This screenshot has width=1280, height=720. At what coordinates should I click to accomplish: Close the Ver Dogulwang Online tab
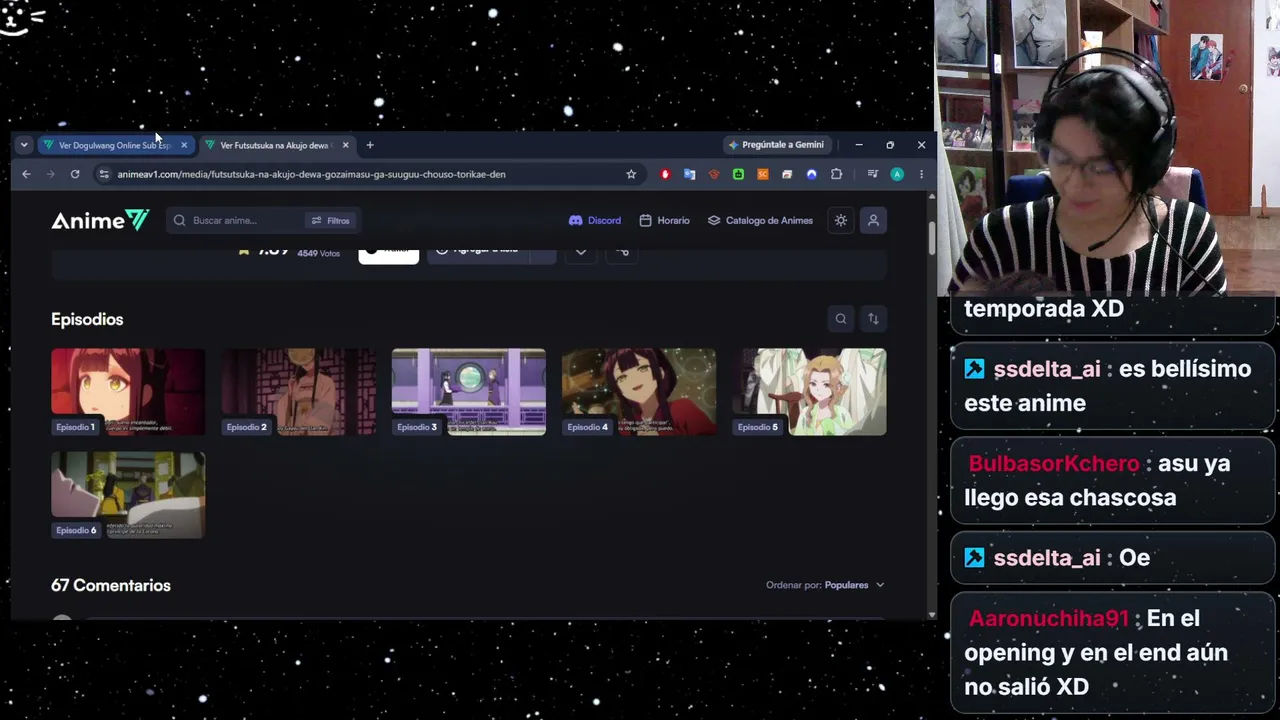[x=184, y=145]
